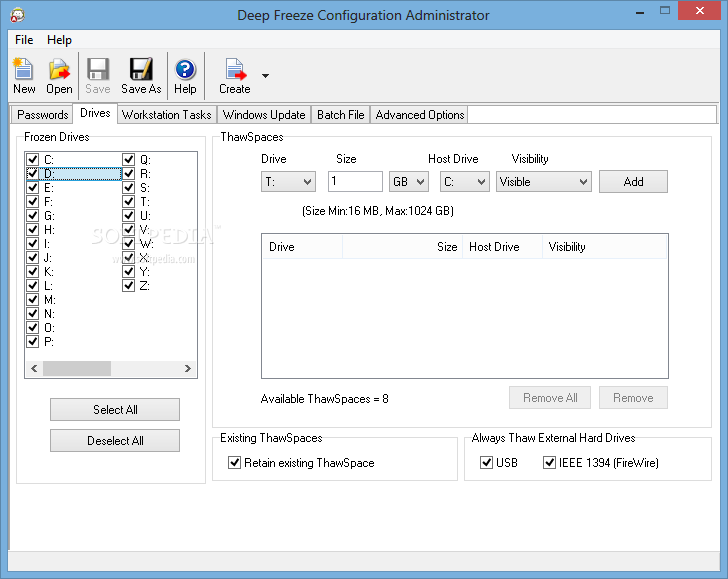The width and height of the screenshot is (728, 579).
Task: Click the Host Drive column header
Action: pos(502,247)
